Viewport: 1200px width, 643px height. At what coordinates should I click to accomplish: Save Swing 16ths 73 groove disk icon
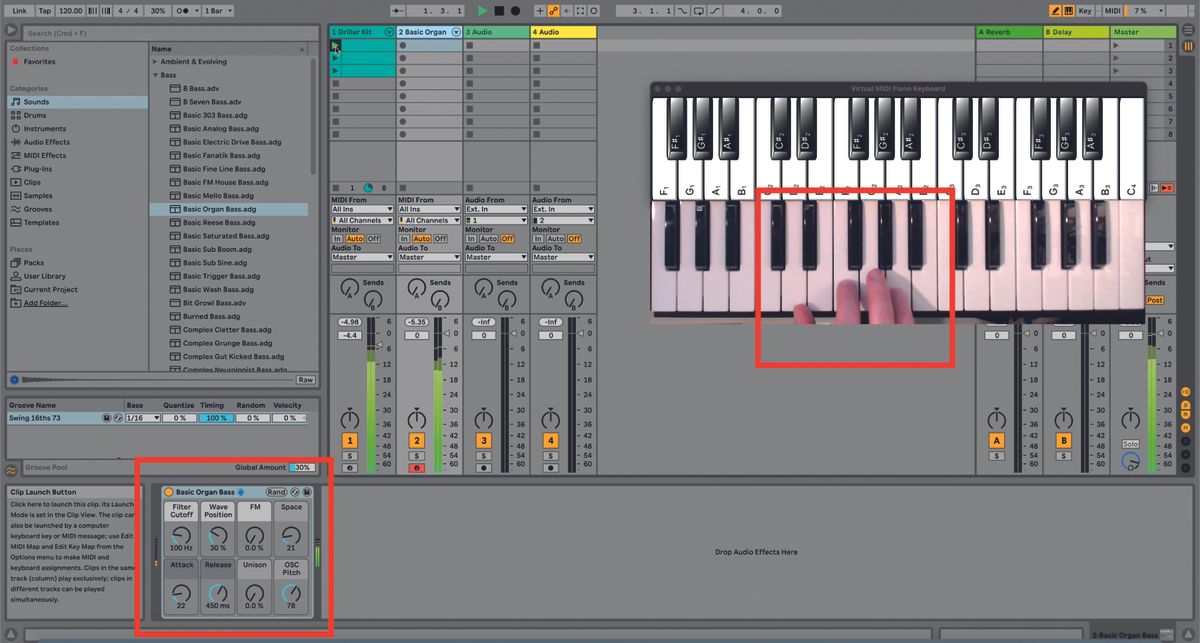106,418
